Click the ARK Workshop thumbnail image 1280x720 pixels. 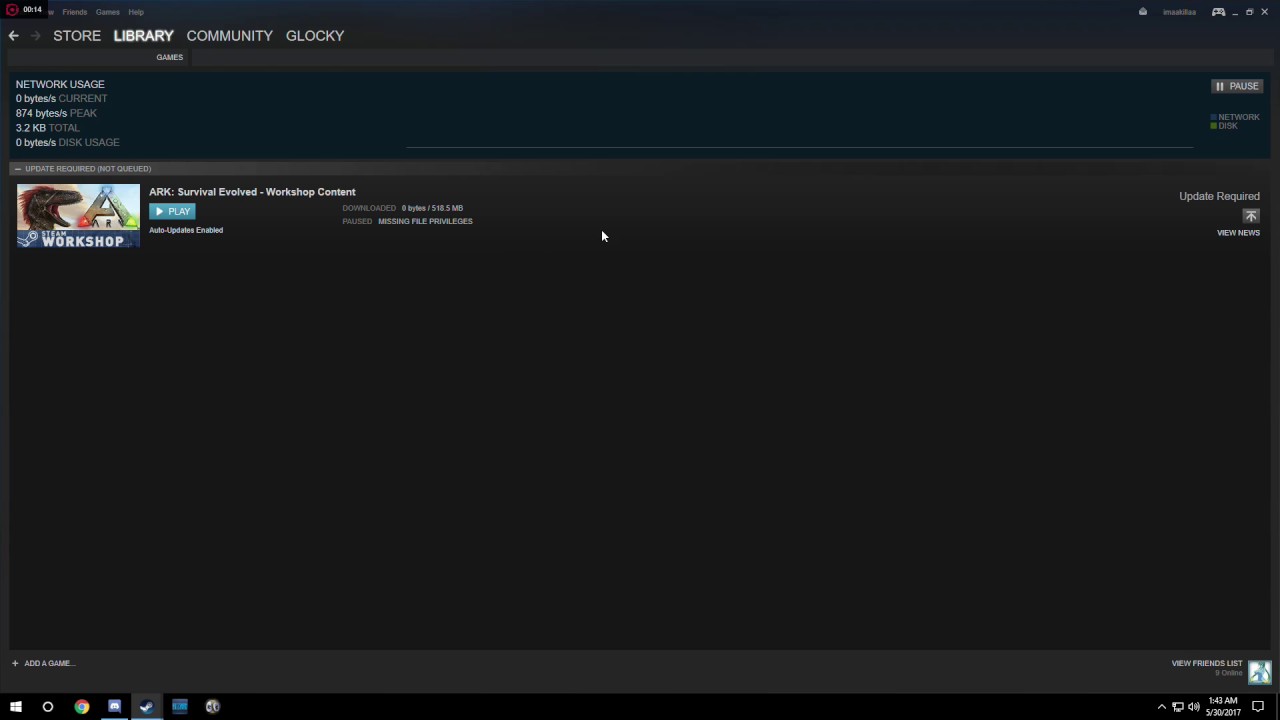point(78,216)
